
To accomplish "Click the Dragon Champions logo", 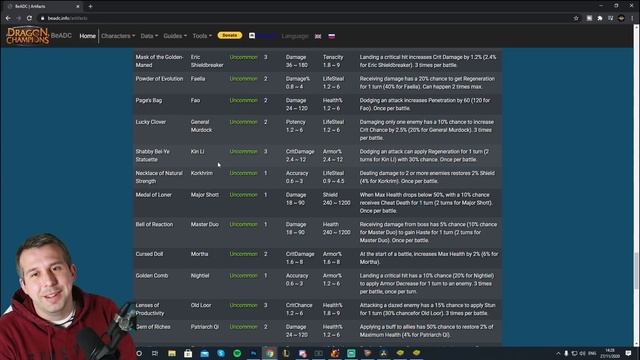I will click(27, 36).
